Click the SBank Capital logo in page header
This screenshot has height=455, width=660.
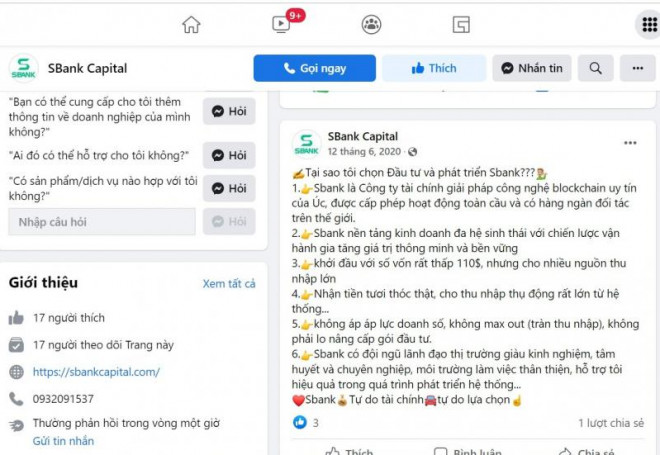(24, 68)
